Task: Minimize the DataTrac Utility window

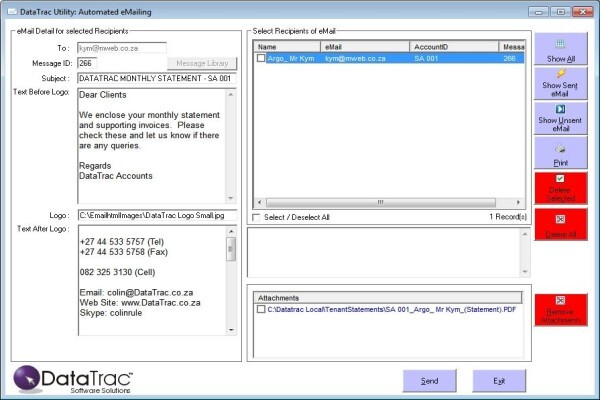Action: click(539, 12)
